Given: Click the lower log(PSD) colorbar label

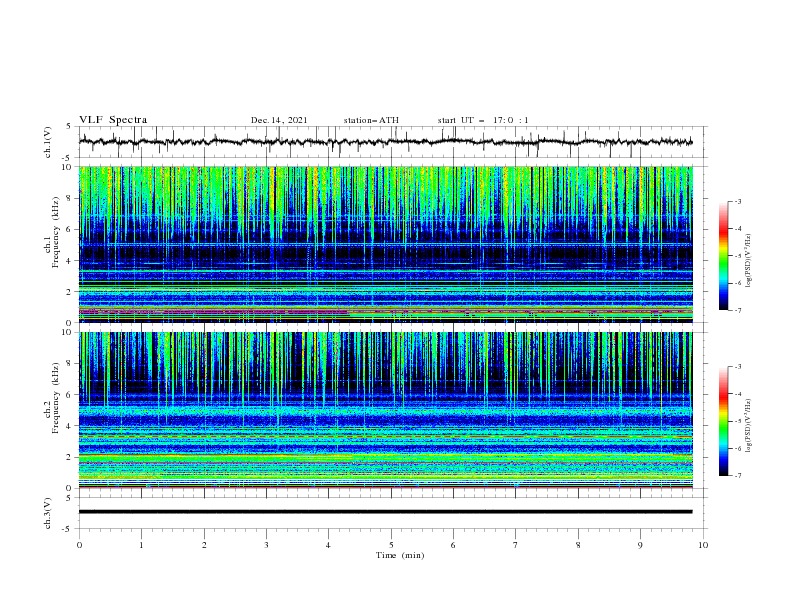Looking at the screenshot, I should (x=748, y=425).
